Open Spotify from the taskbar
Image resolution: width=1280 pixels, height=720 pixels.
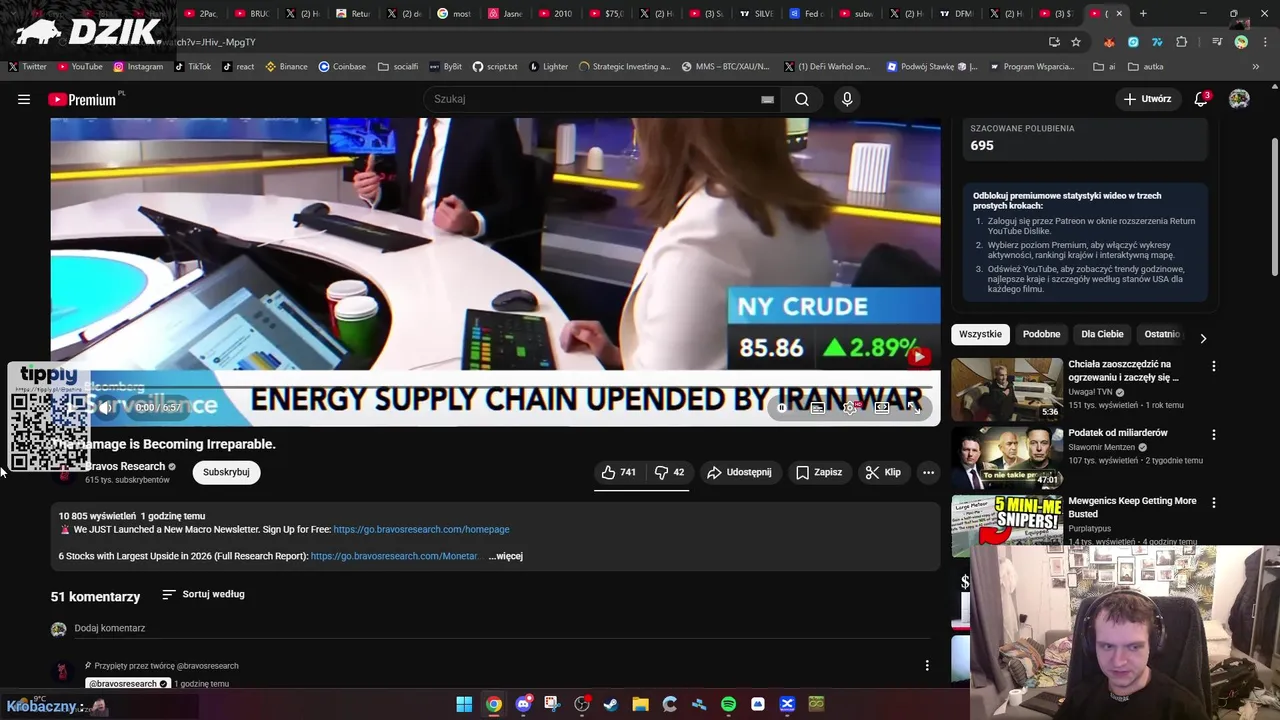[728, 704]
